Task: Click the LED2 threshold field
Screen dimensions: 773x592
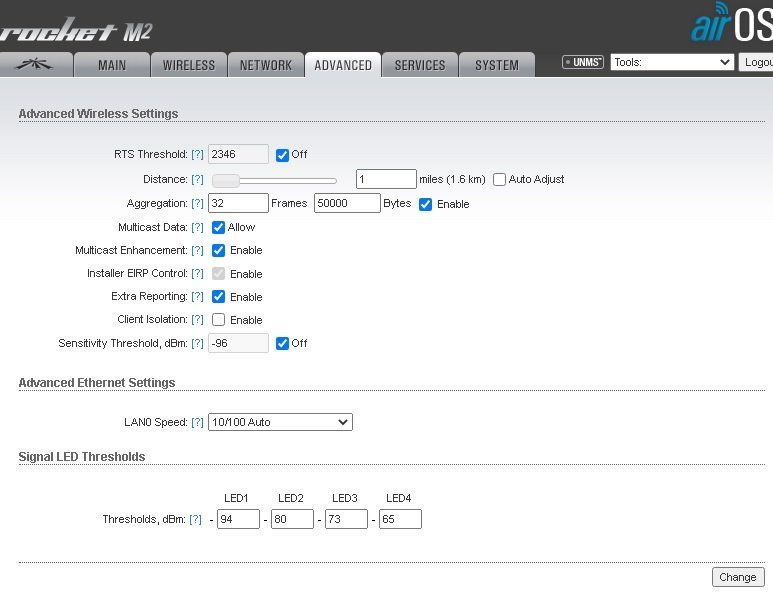Action: pos(292,519)
